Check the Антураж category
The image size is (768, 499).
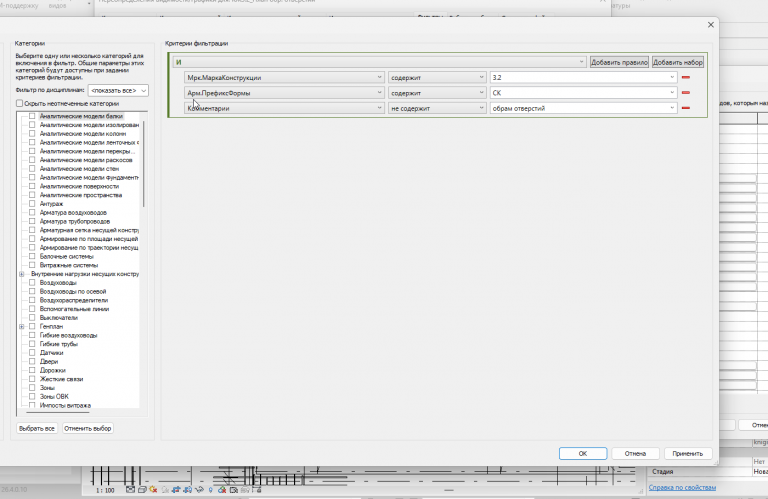(x=32, y=204)
